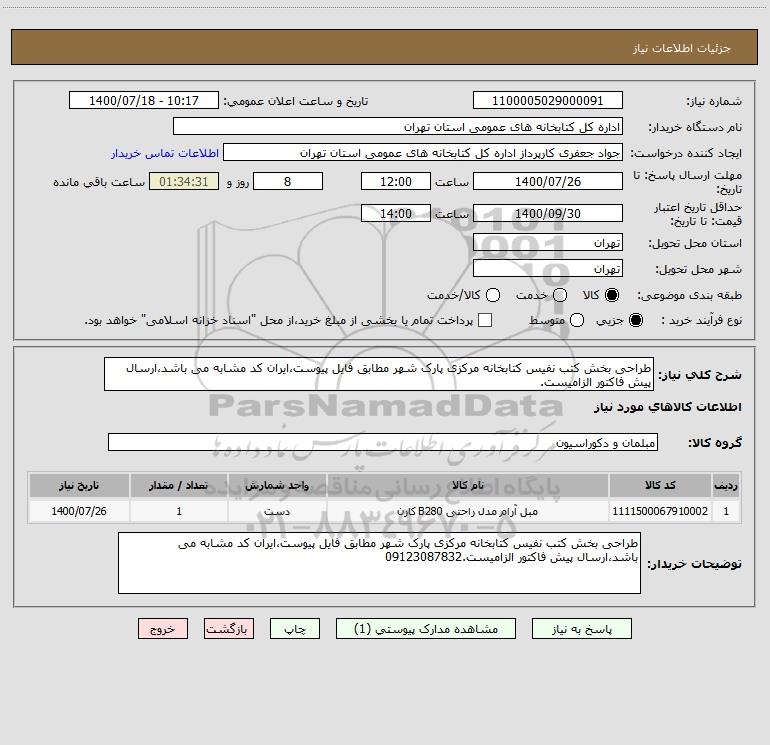Click the پاسخ به نیاز button

(582, 629)
